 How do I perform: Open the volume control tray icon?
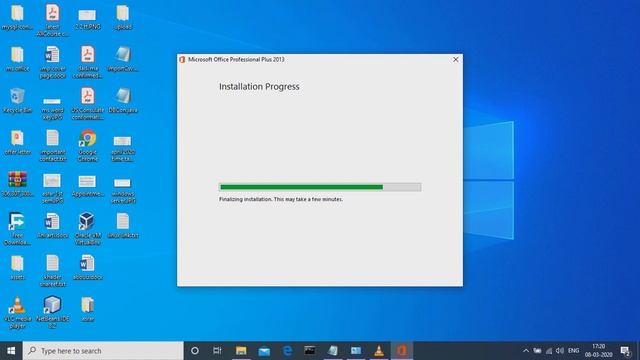click(x=560, y=351)
